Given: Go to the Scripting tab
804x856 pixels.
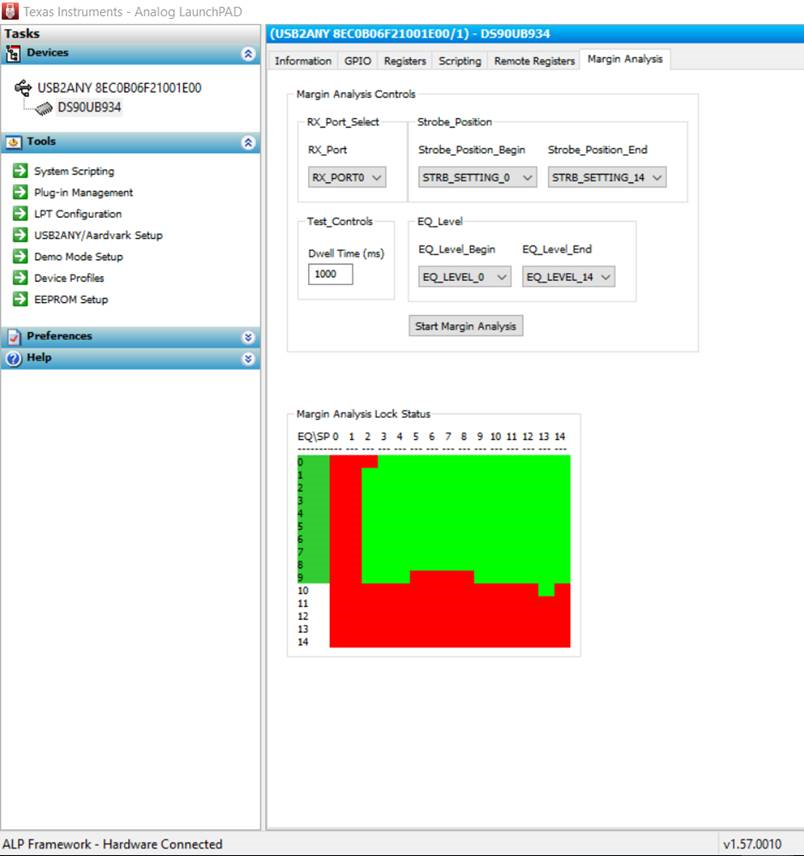Looking at the screenshot, I should tap(460, 61).
